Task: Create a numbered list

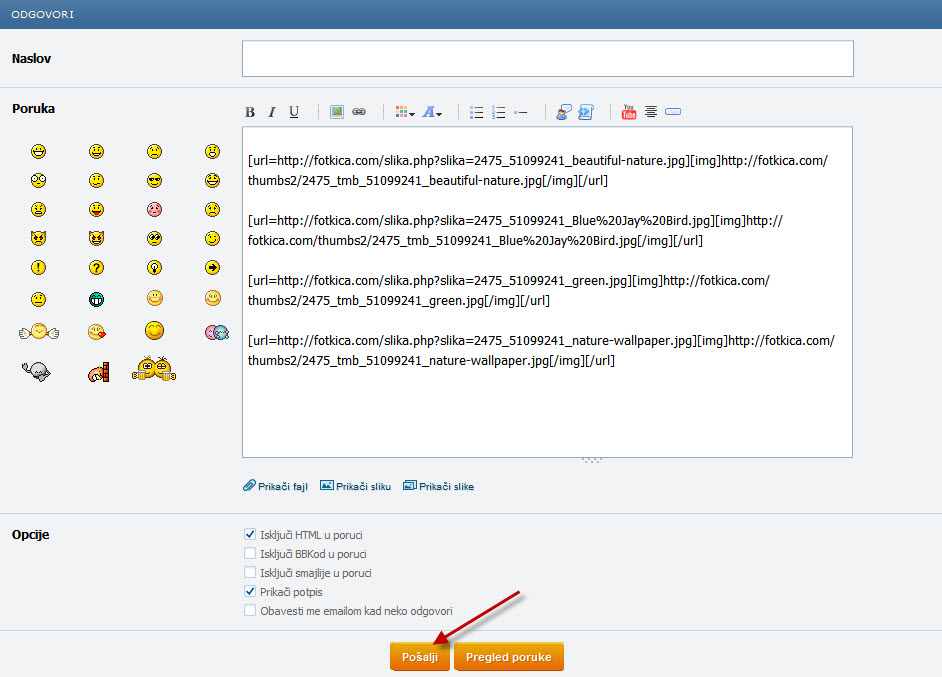Action: 499,112
